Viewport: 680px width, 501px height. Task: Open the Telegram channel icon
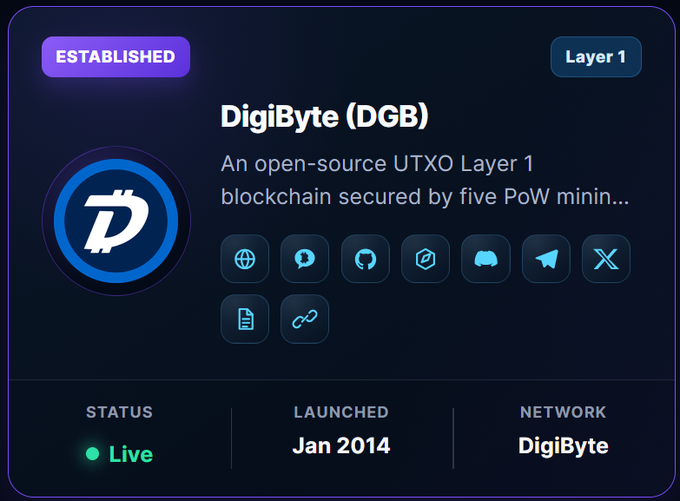pos(546,259)
